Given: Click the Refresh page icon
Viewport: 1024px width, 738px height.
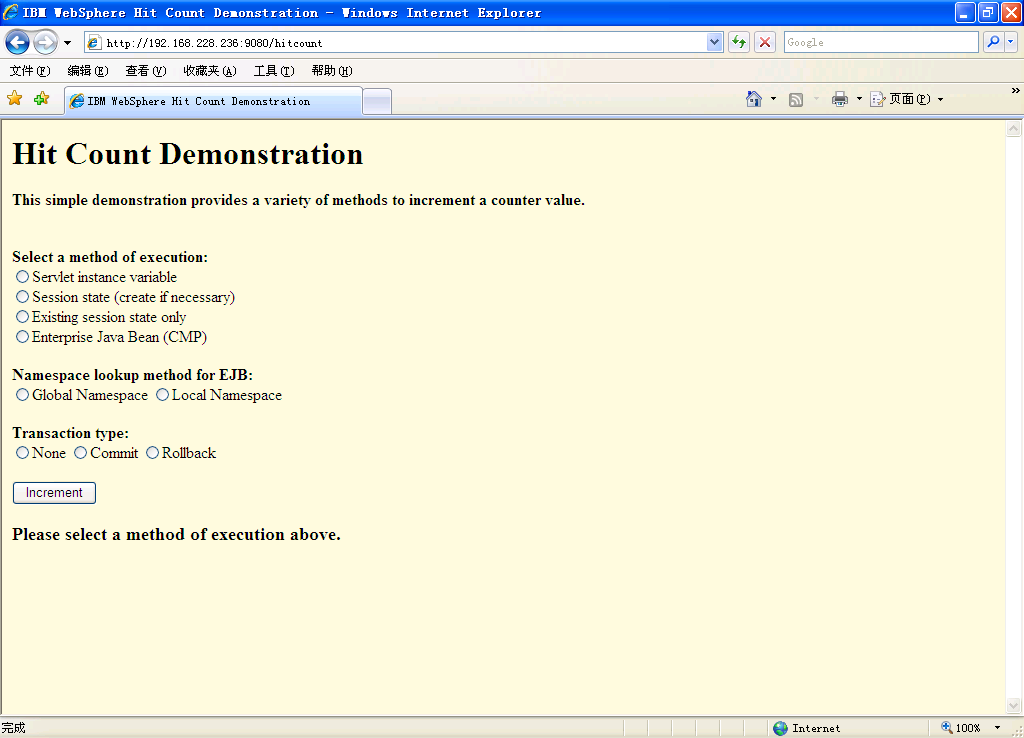Looking at the screenshot, I should pyautogui.click(x=739, y=42).
